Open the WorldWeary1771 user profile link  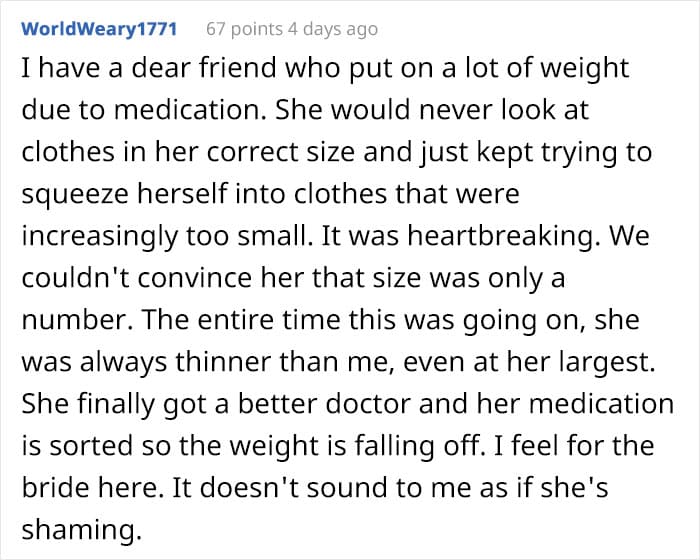99,29
